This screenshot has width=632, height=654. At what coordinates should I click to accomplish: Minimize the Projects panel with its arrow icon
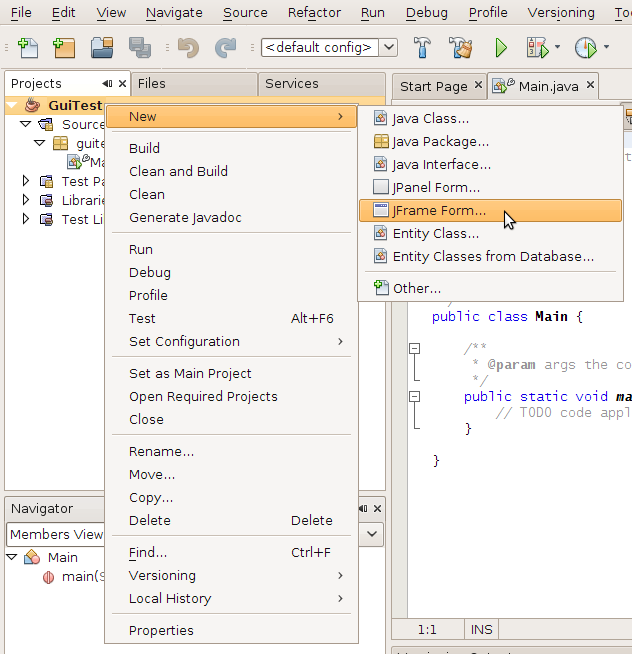tap(107, 83)
